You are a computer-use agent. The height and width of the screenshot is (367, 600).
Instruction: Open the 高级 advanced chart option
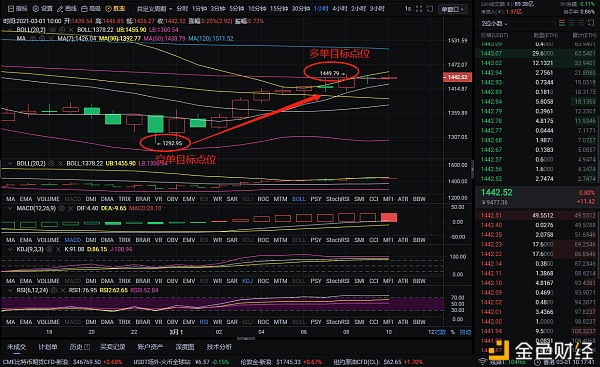[91, 8]
